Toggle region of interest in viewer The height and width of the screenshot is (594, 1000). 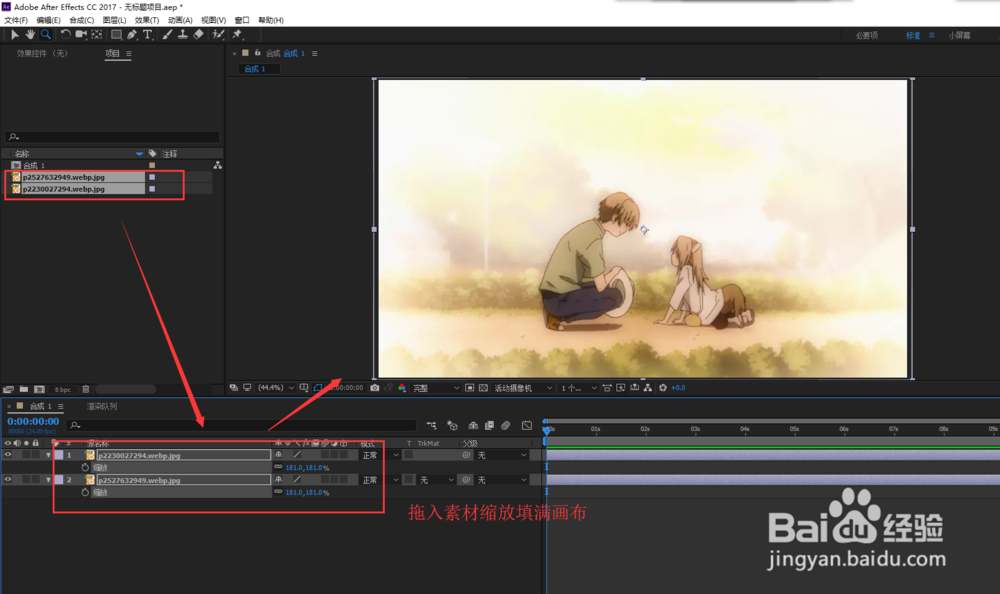pyautogui.click(x=469, y=388)
